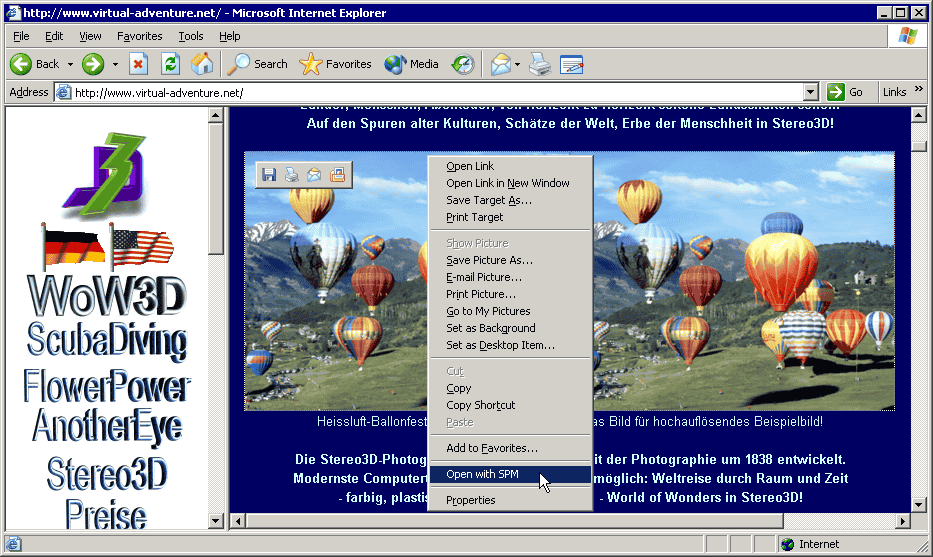Screen dimensions: 933x557
Task: Click the page icon in address bar
Action: tap(64, 92)
